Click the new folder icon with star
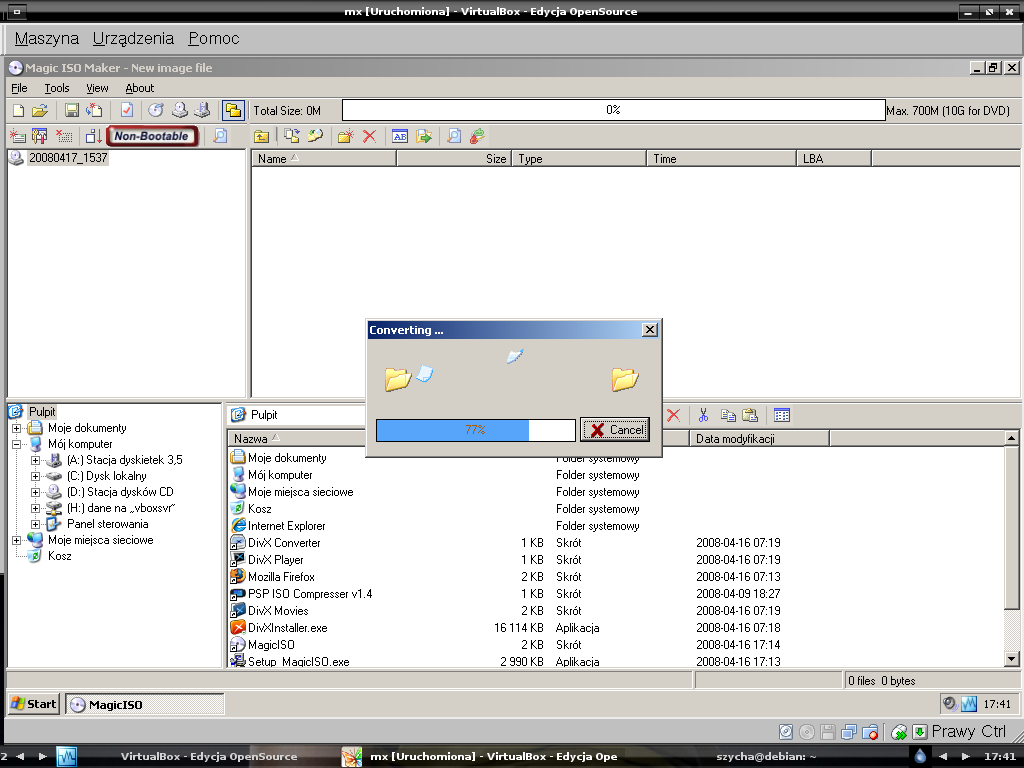 pos(345,136)
